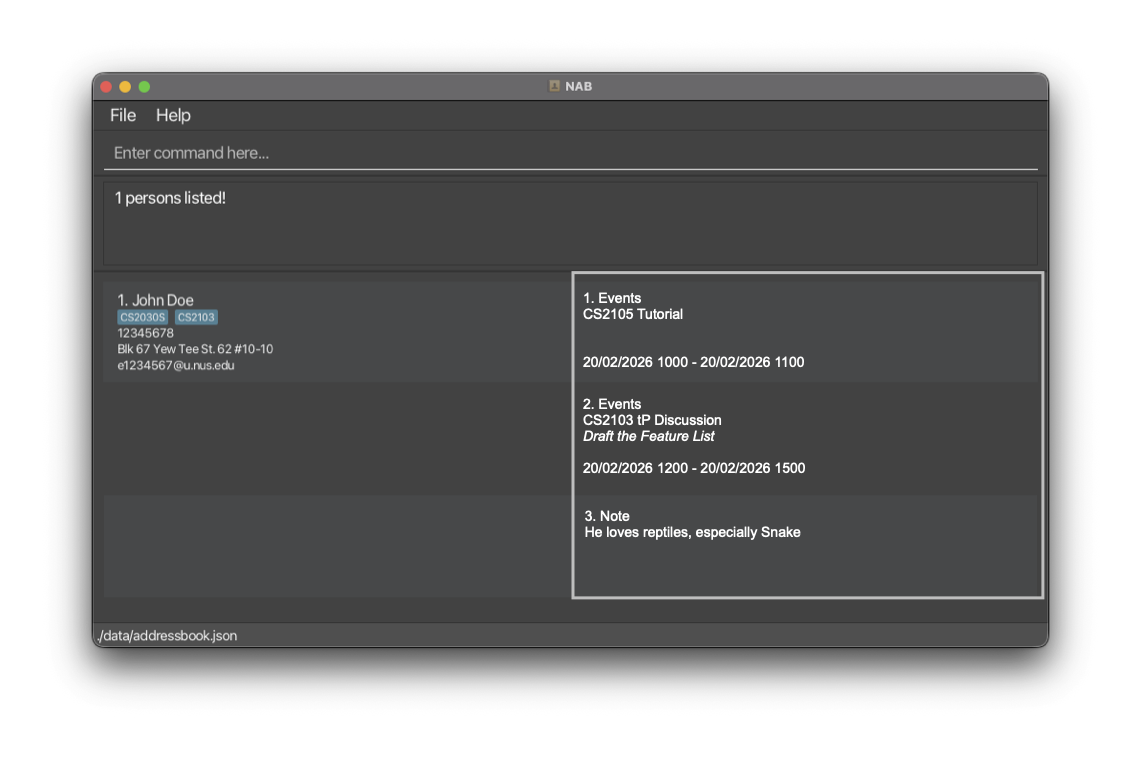This screenshot has height=759, width=1140.
Task: Open the Help menu
Action: click(173, 116)
